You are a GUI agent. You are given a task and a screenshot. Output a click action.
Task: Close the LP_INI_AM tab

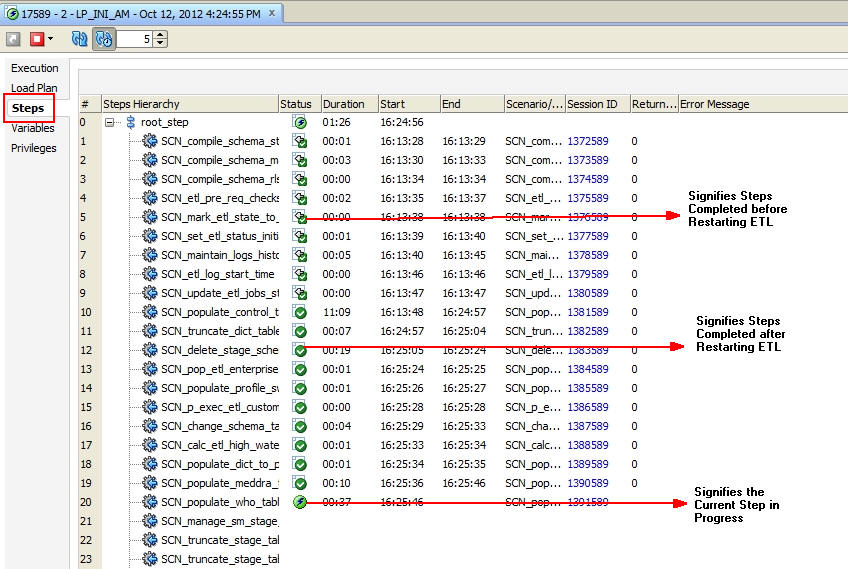272,13
